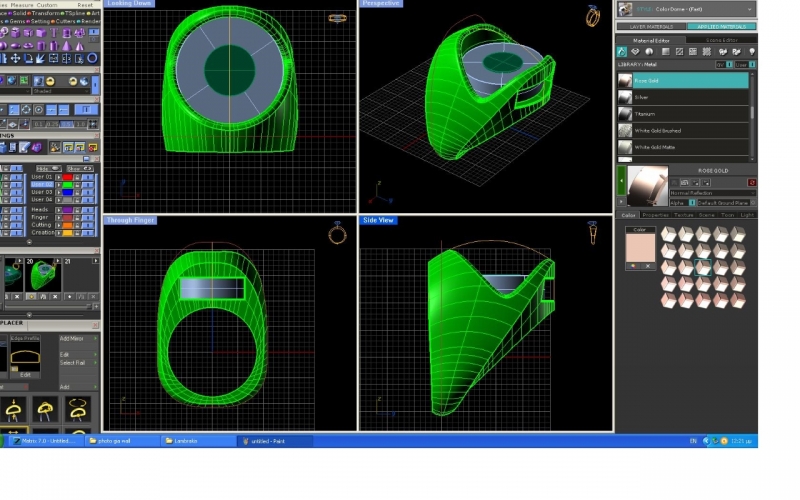Screen dimensions: 800x500
Task: Click the ring icon in Through Finger viewport
Action: click(x=337, y=233)
